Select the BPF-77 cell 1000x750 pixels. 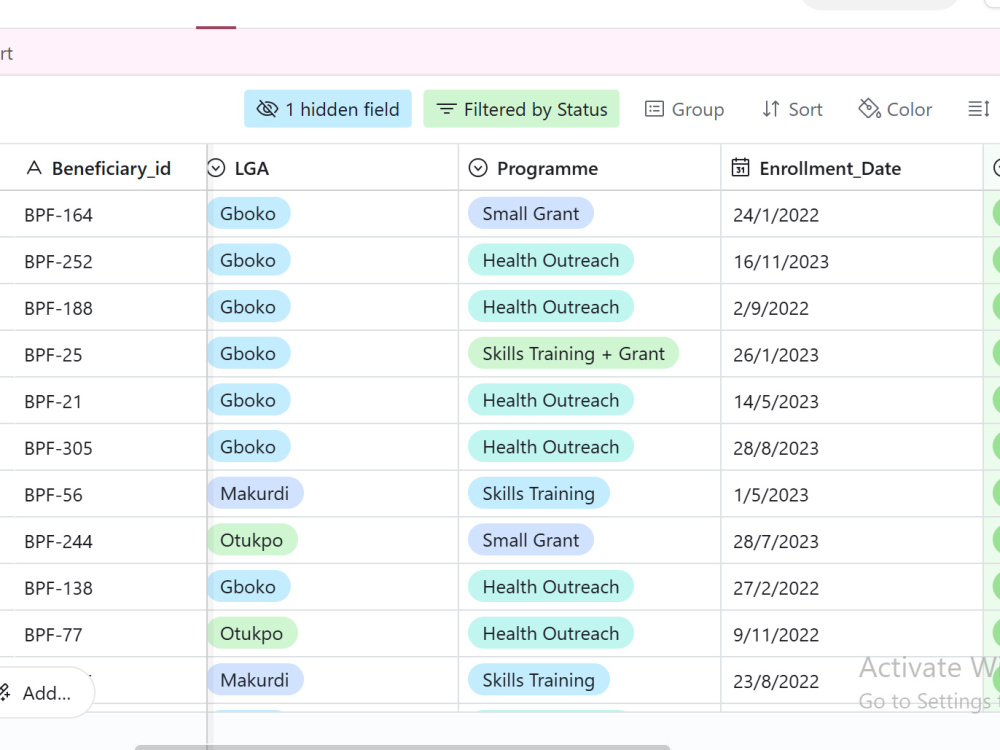pyautogui.click(x=103, y=634)
